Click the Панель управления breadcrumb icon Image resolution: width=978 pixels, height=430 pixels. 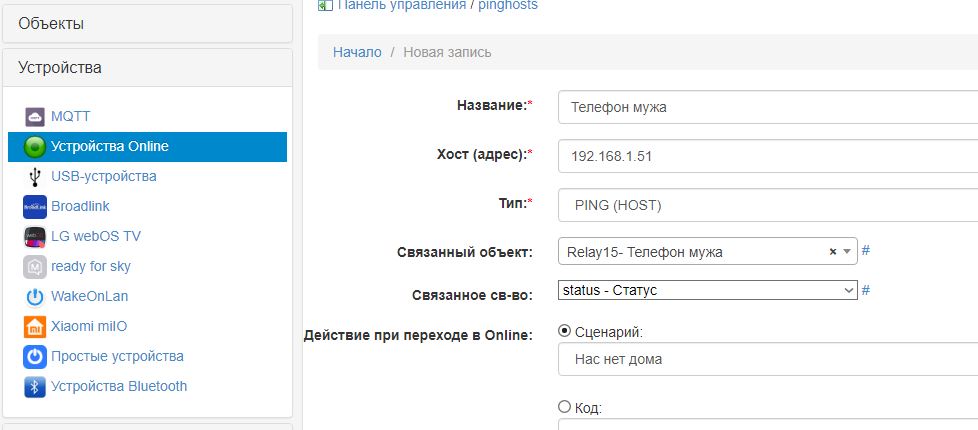pyautogui.click(x=324, y=5)
